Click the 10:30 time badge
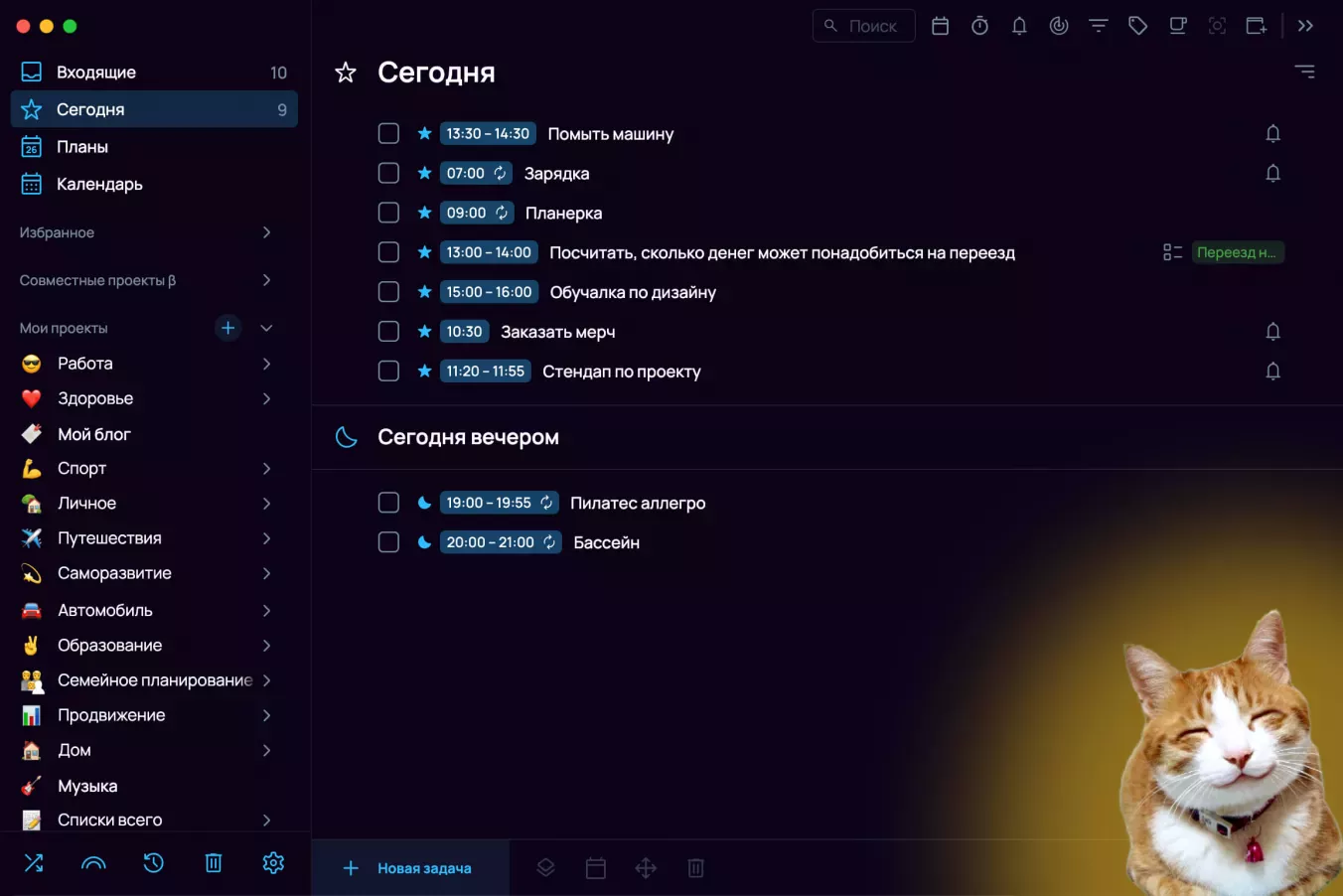The height and width of the screenshot is (896, 1343). coord(464,332)
